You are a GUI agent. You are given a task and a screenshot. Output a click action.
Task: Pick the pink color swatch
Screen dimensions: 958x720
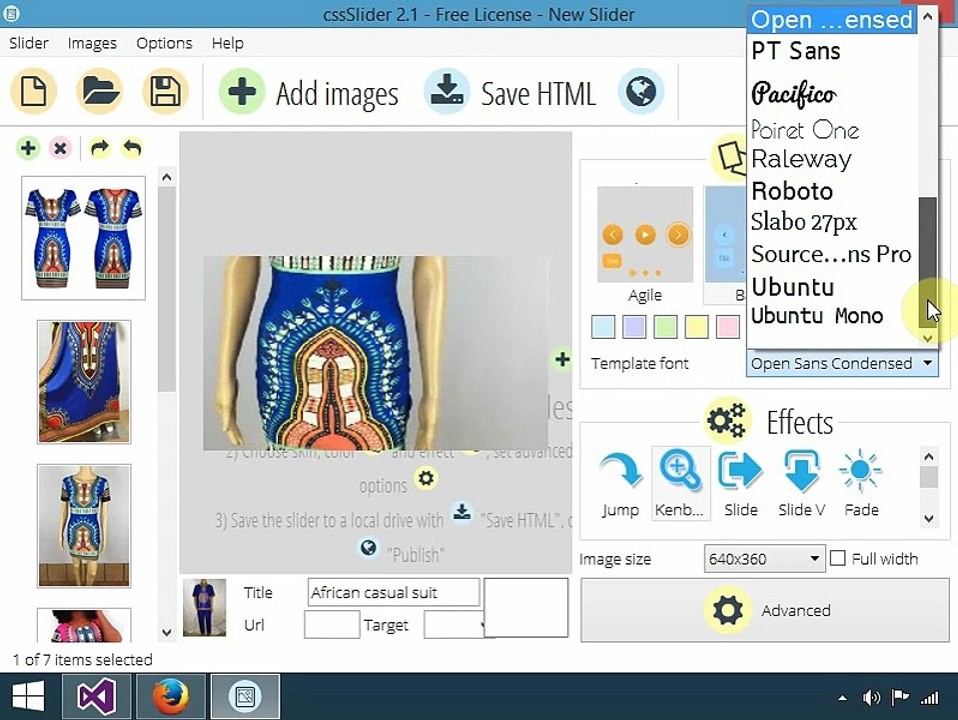pyautogui.click(x=728, y=327)
